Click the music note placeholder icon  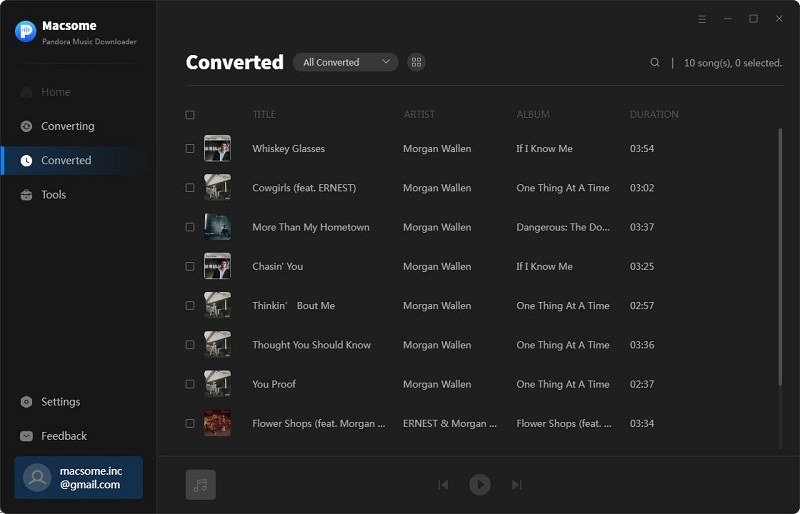201,485
